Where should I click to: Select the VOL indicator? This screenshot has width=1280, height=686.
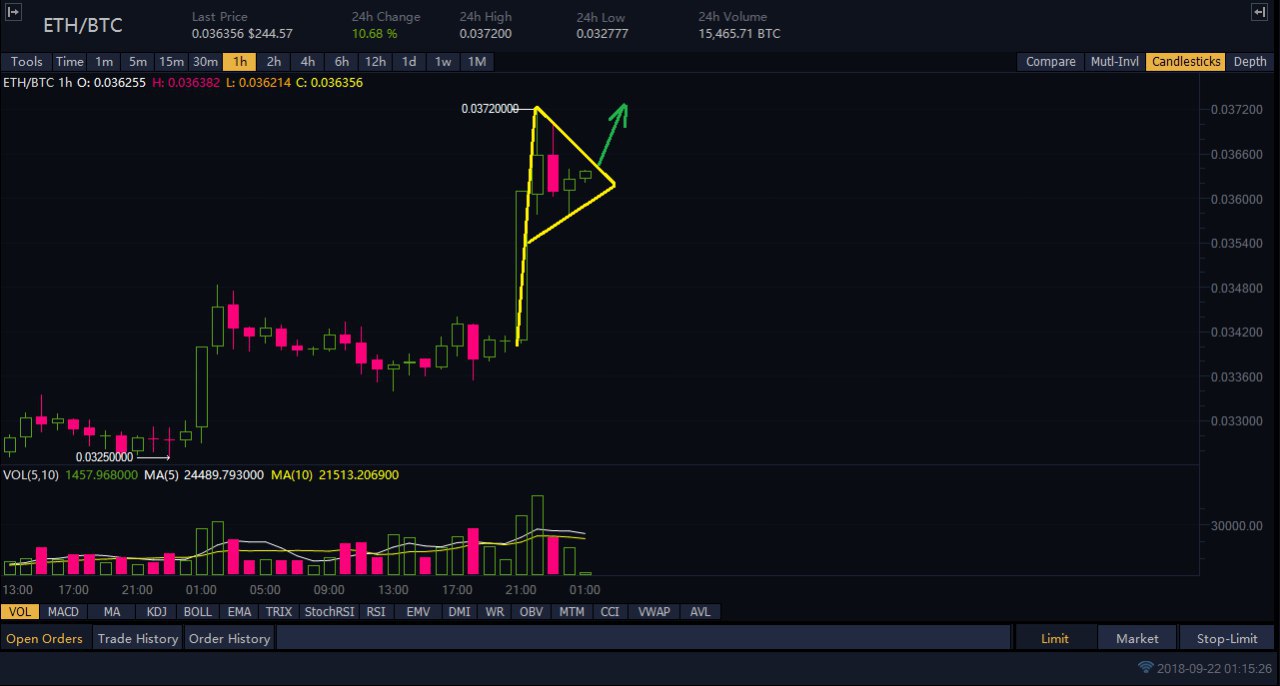point(20,611)
